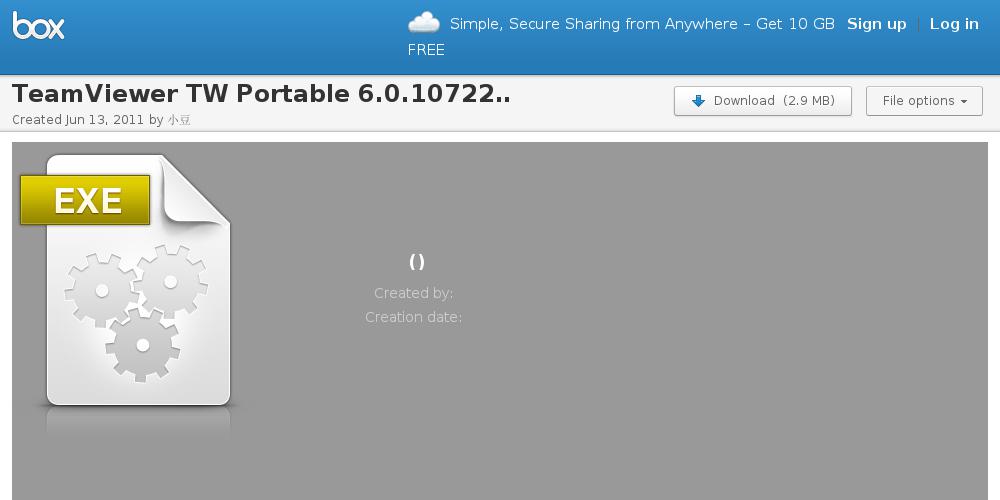This screenshot has height=500, width=1000.
Task: Click the 'Created by:' label in preview
Action: tap(413, 293)
